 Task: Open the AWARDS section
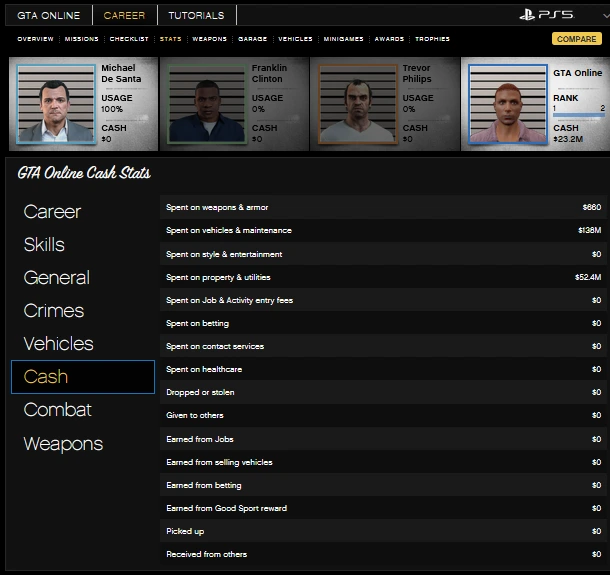389,39
